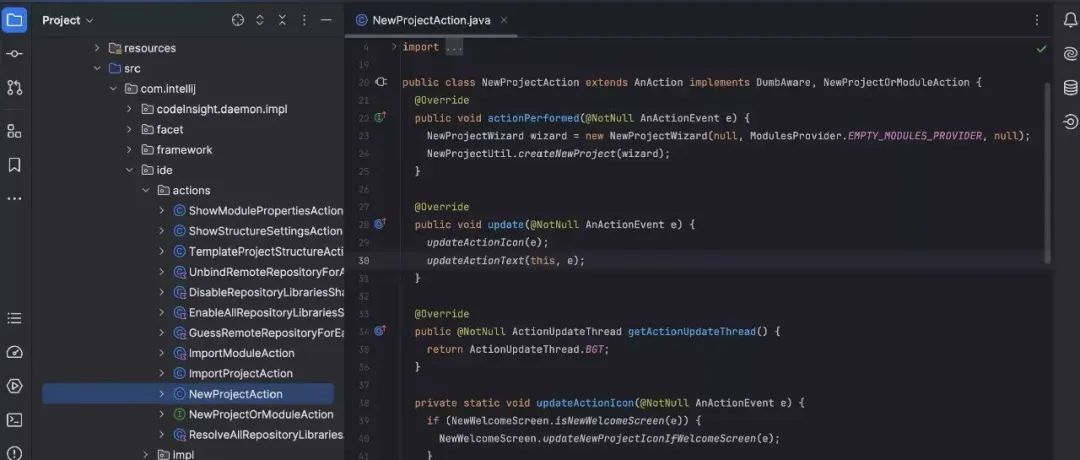
Task: Click gutter override icon next to update method
Action: 380,224
